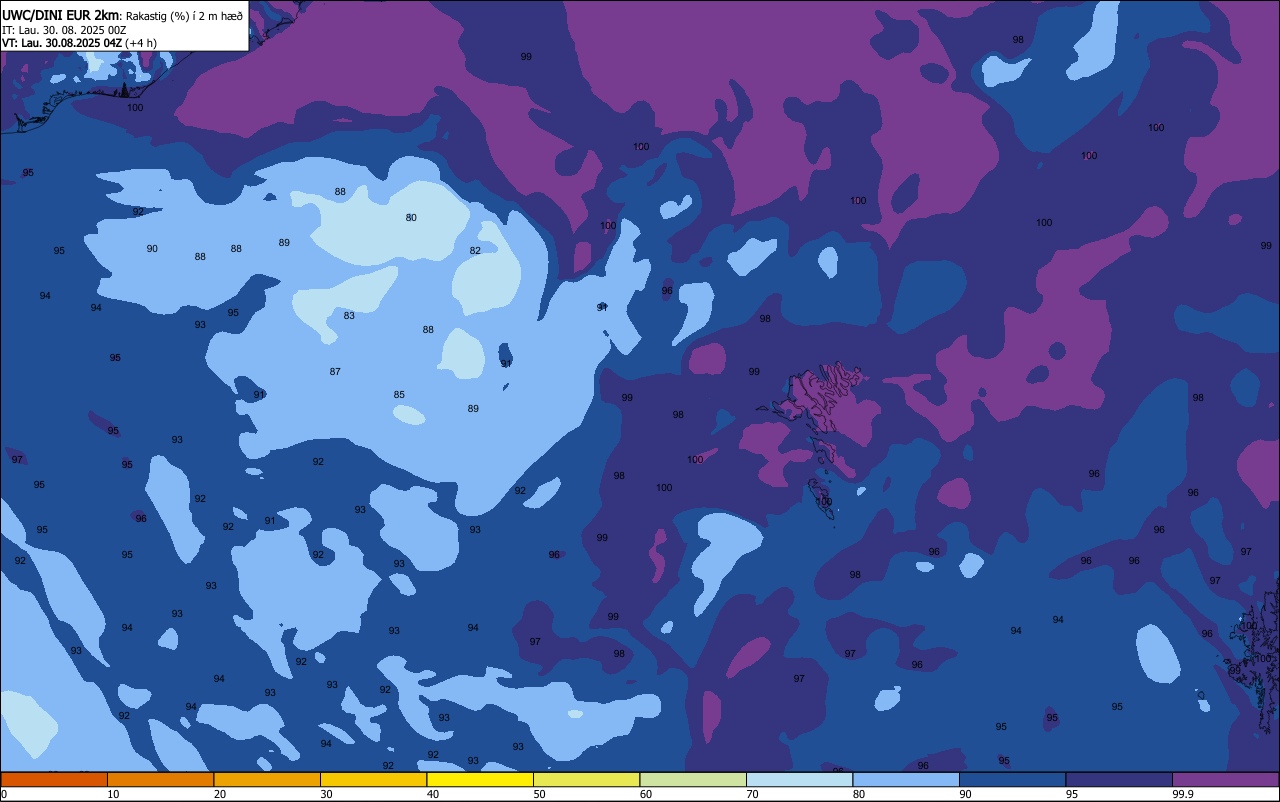This screenshot has height=802, width=1280.
Task: Select the purple legend swatch above 99.9
Action: click(x=1226, y=779)
